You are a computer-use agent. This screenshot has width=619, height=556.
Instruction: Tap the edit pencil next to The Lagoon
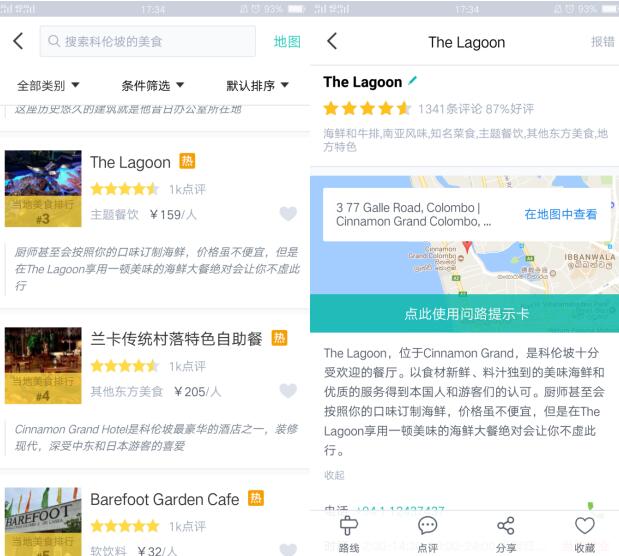point(413,81)
